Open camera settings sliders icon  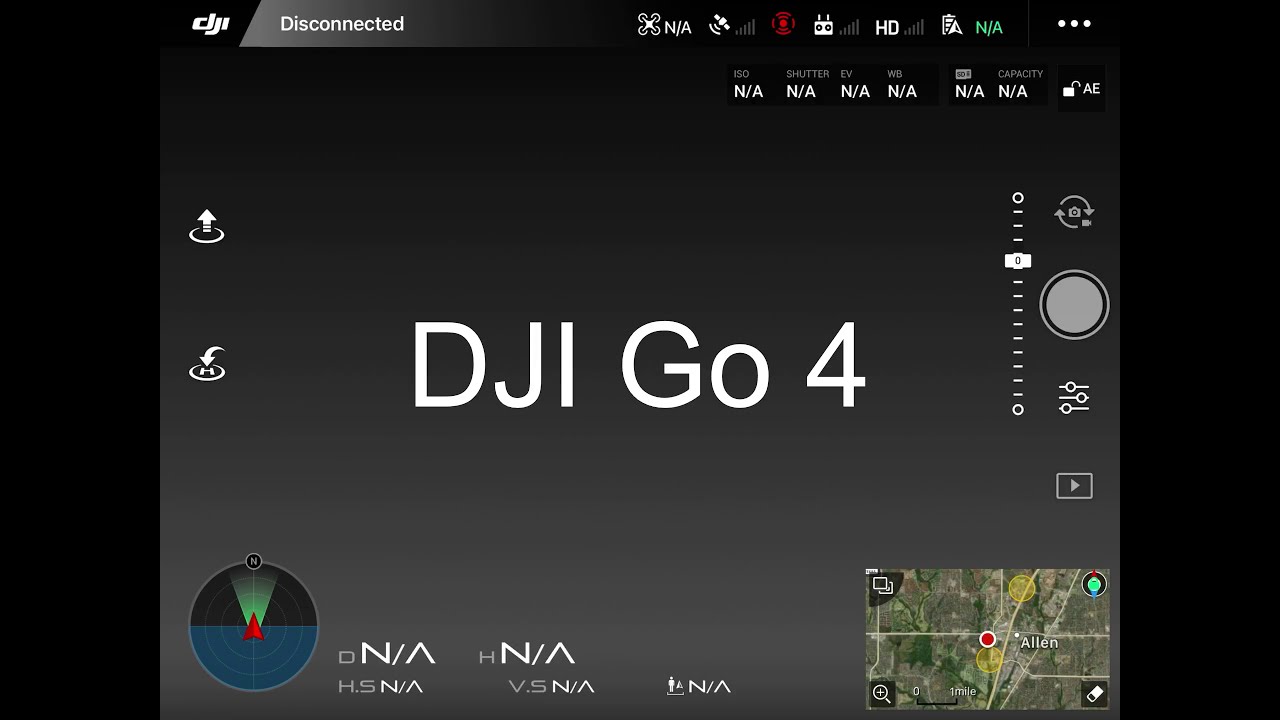pos(1074,397)
